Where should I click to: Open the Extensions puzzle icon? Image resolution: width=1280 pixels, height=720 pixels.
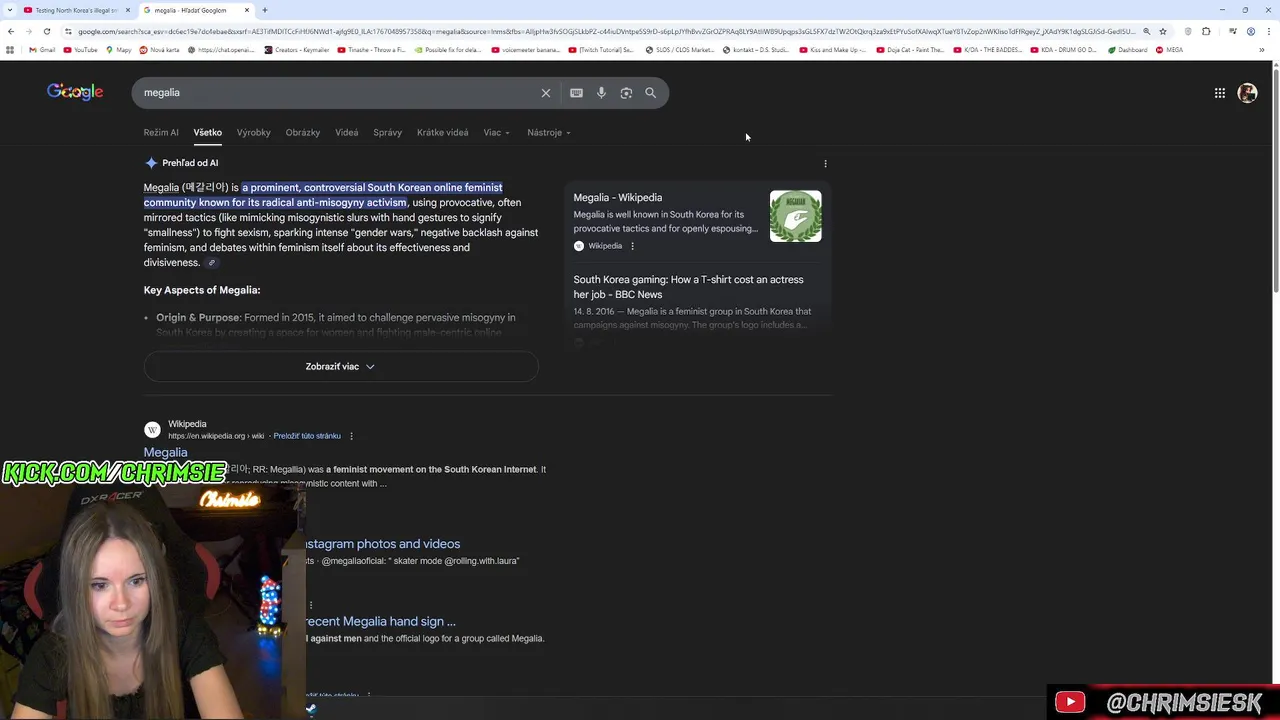[1206, 31]
